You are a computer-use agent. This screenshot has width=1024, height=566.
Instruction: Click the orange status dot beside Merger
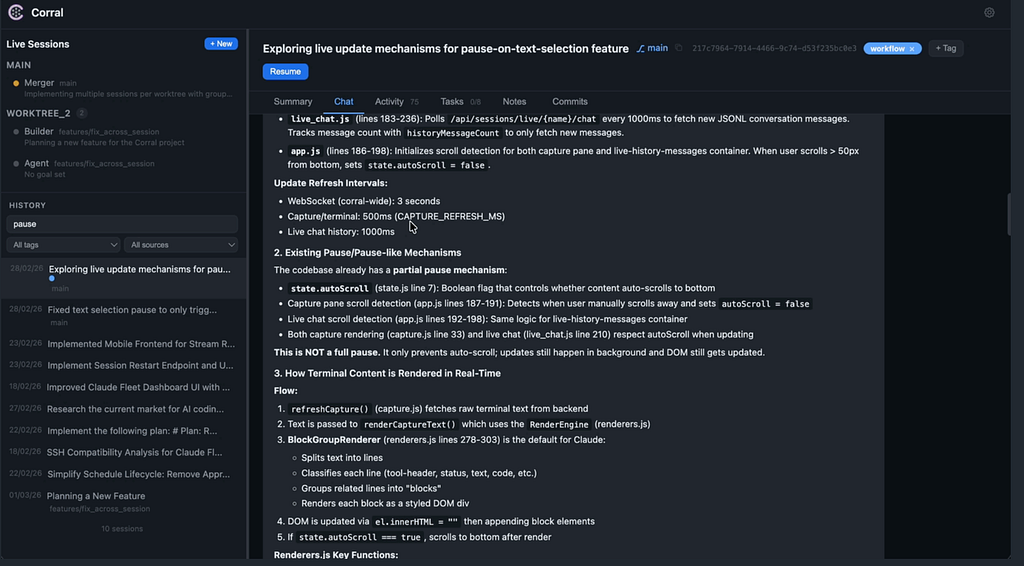(x=16, y=84)
